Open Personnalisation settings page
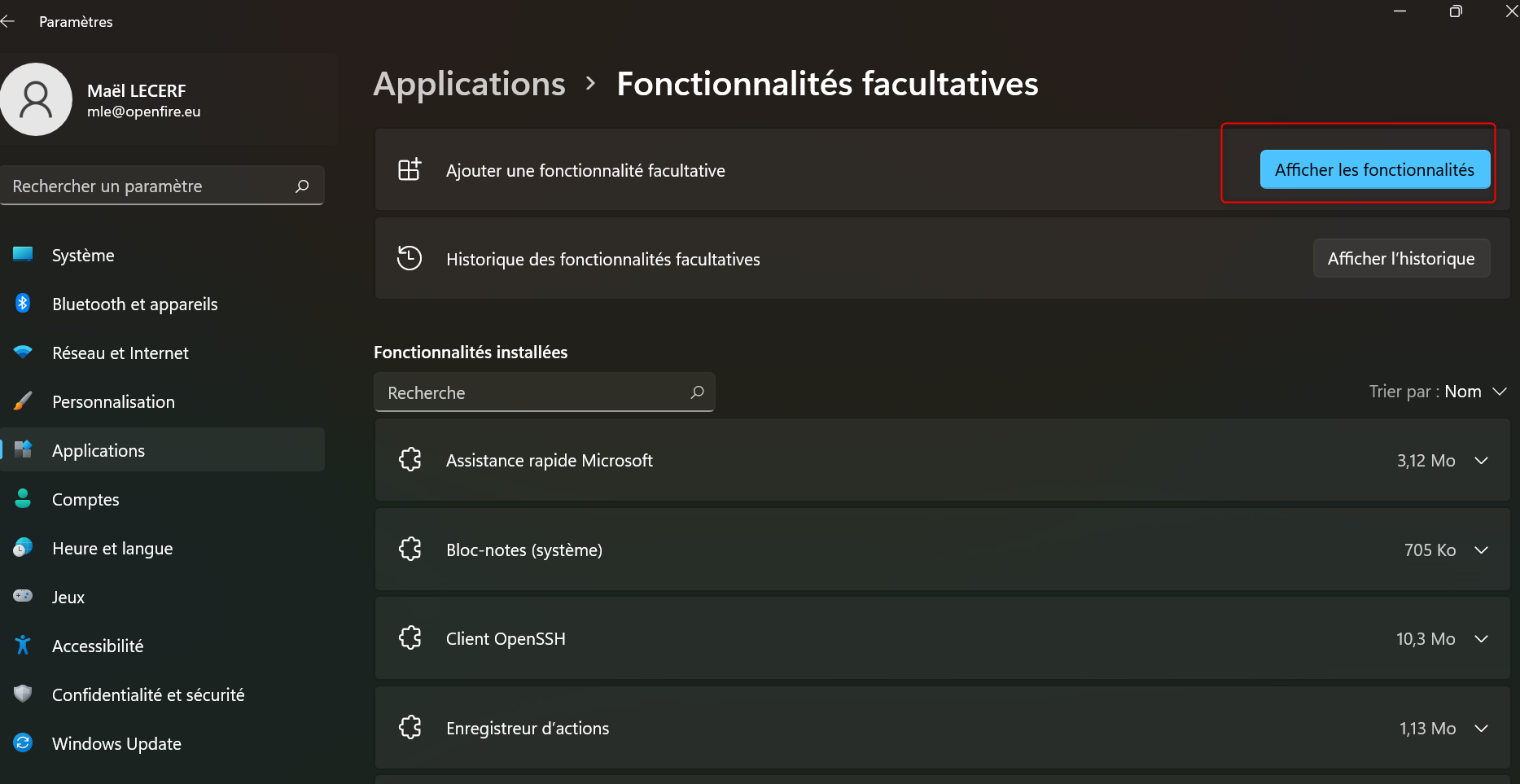Viewport: 1520px width, 784px height. pyautogui.click(x=163, y=401)
